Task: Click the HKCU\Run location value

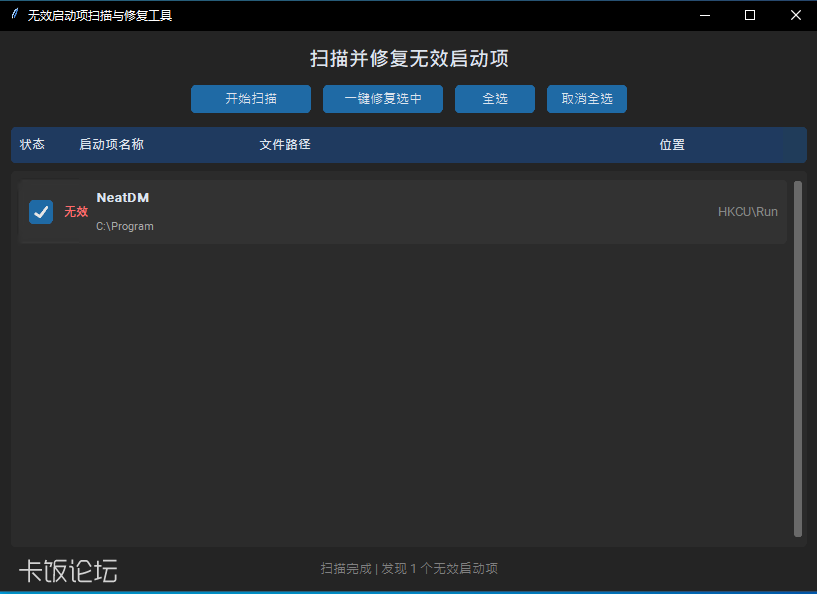Action: (748, 212)
